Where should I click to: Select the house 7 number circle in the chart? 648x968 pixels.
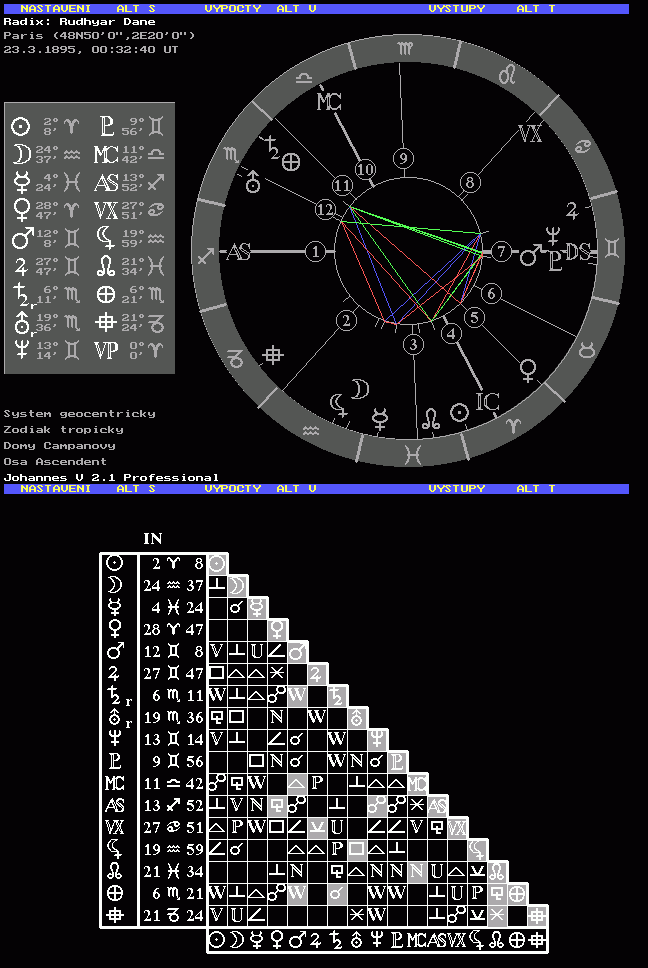pos(500,252)
